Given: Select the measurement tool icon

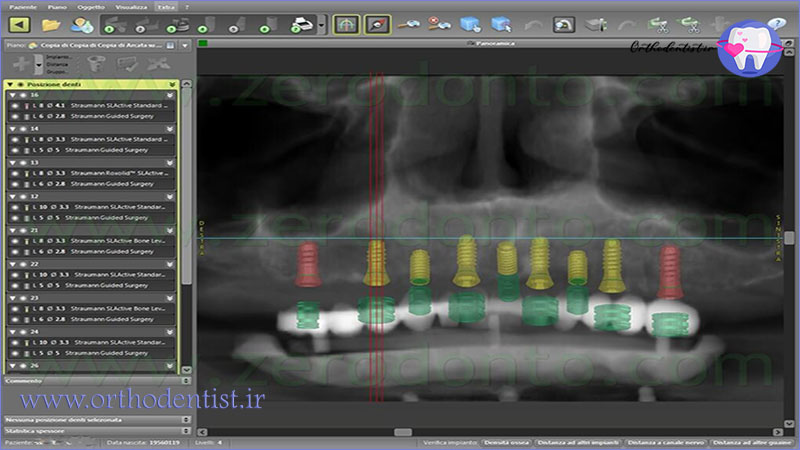Looking at the screenshot, I should 409,24.
